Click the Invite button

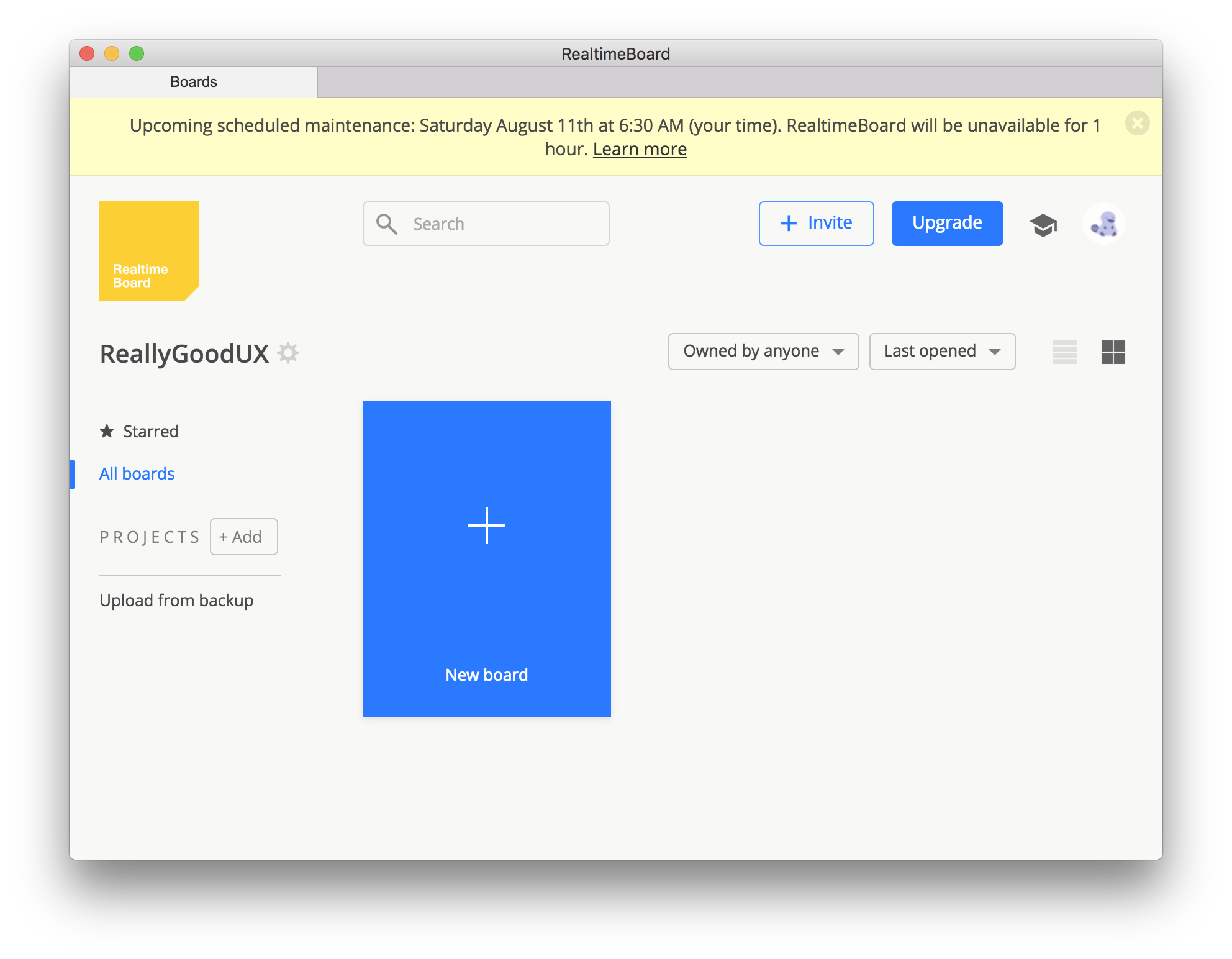817,224
